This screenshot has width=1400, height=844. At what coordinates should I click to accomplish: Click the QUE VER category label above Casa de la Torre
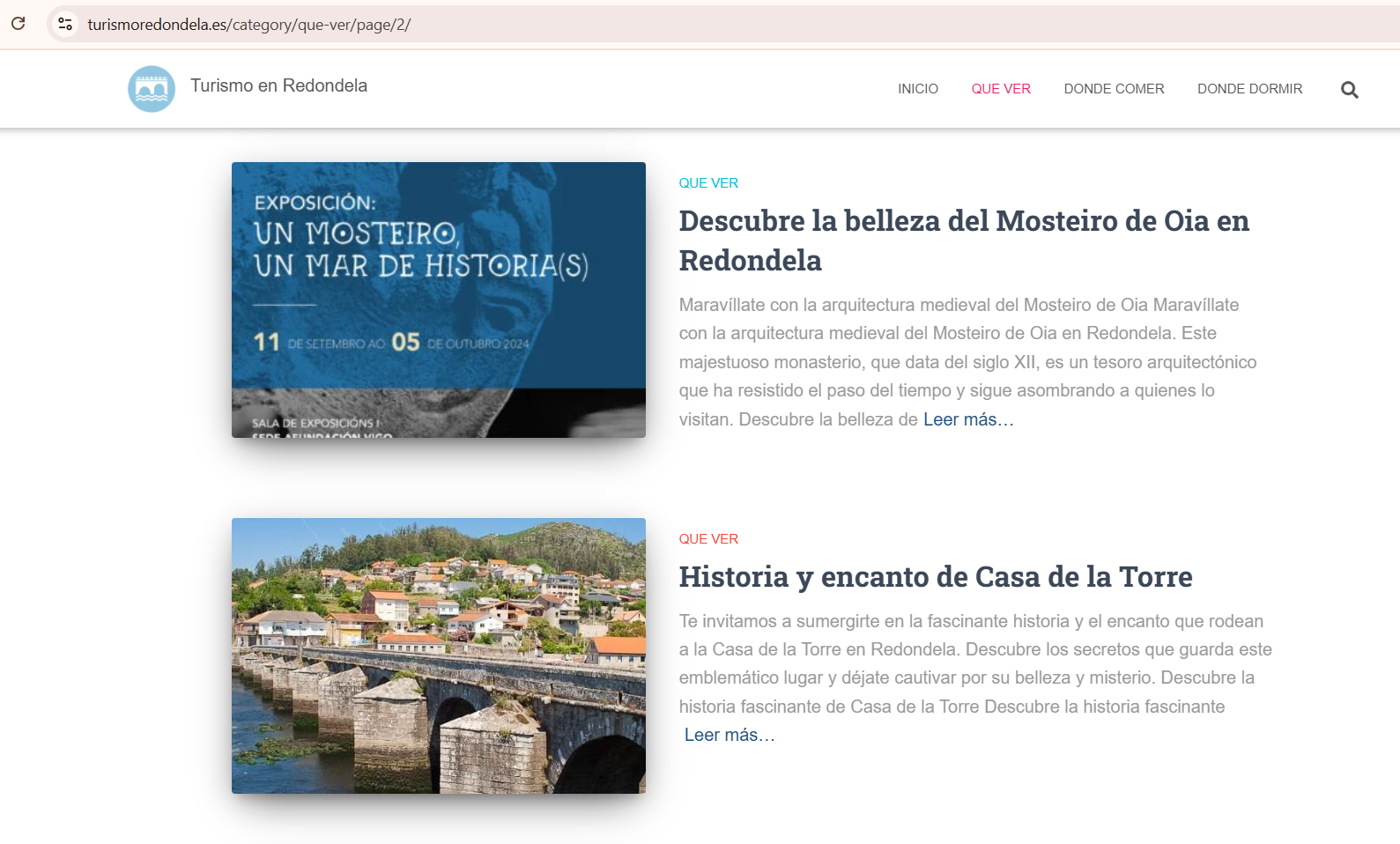point(708,539)
